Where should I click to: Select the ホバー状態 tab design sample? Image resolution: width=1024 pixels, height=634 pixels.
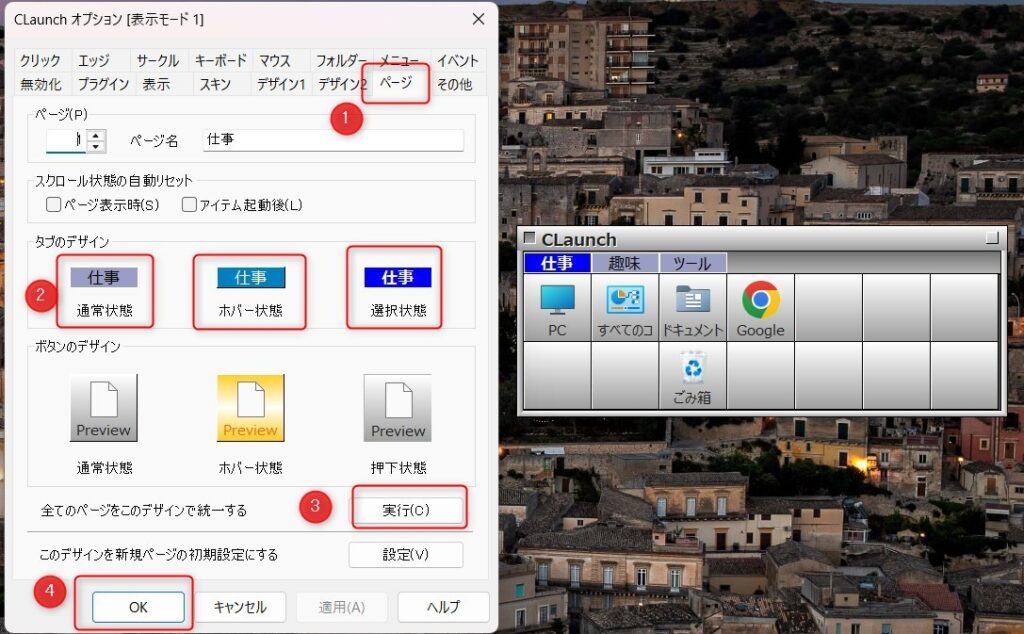[x=250, y=276]
